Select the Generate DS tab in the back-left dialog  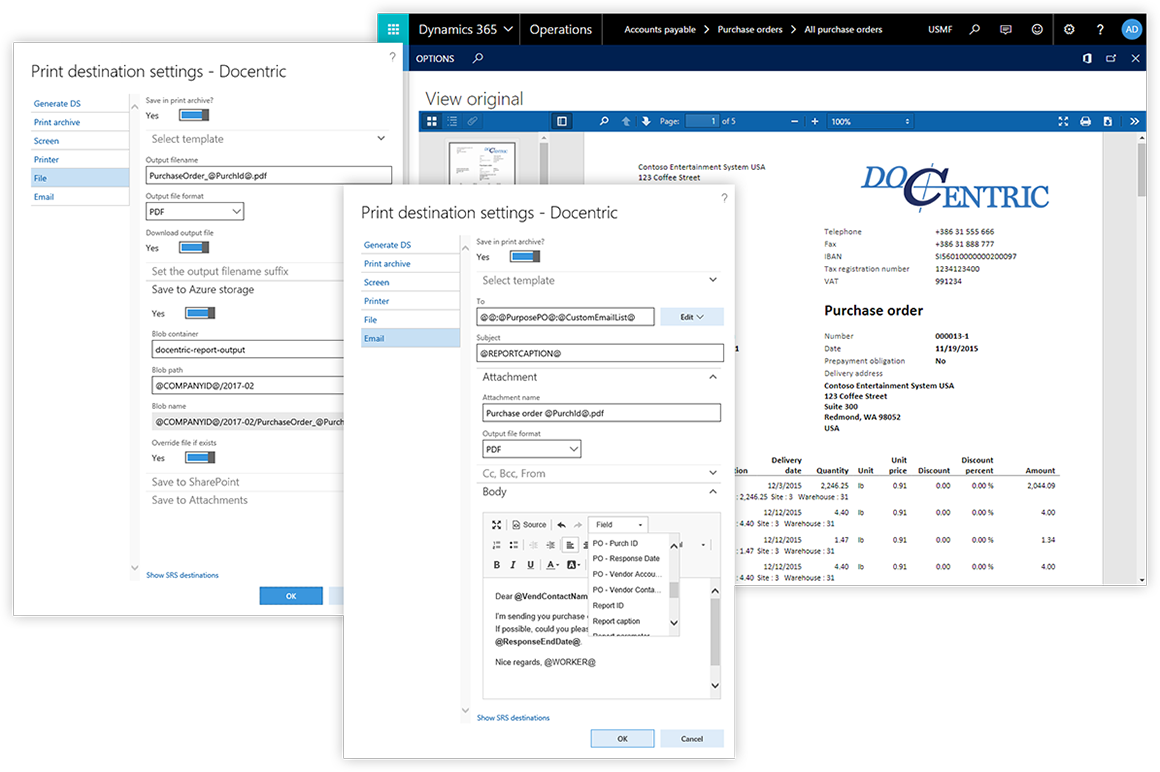(80, 104)
